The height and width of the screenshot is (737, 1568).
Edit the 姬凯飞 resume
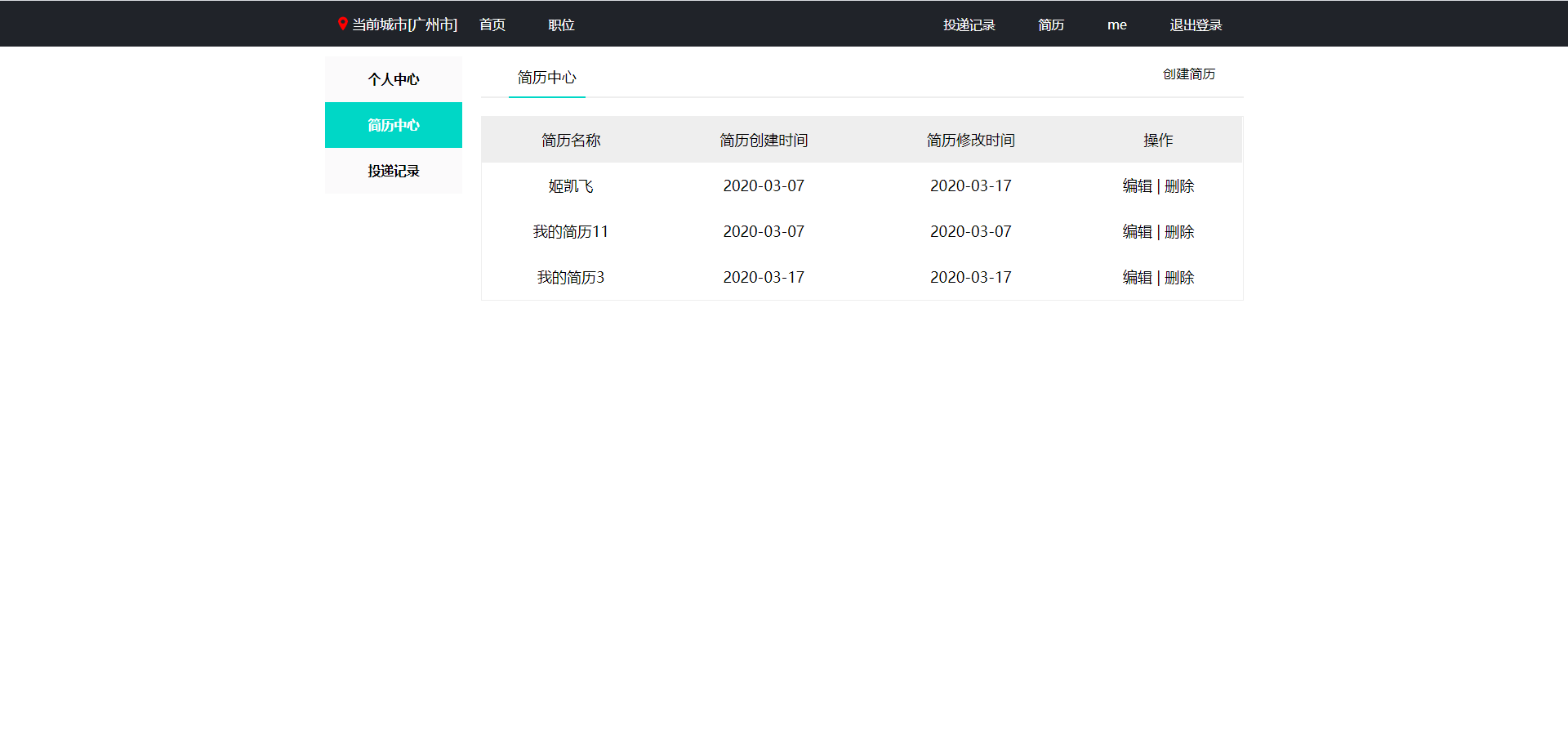[1137, 186]
